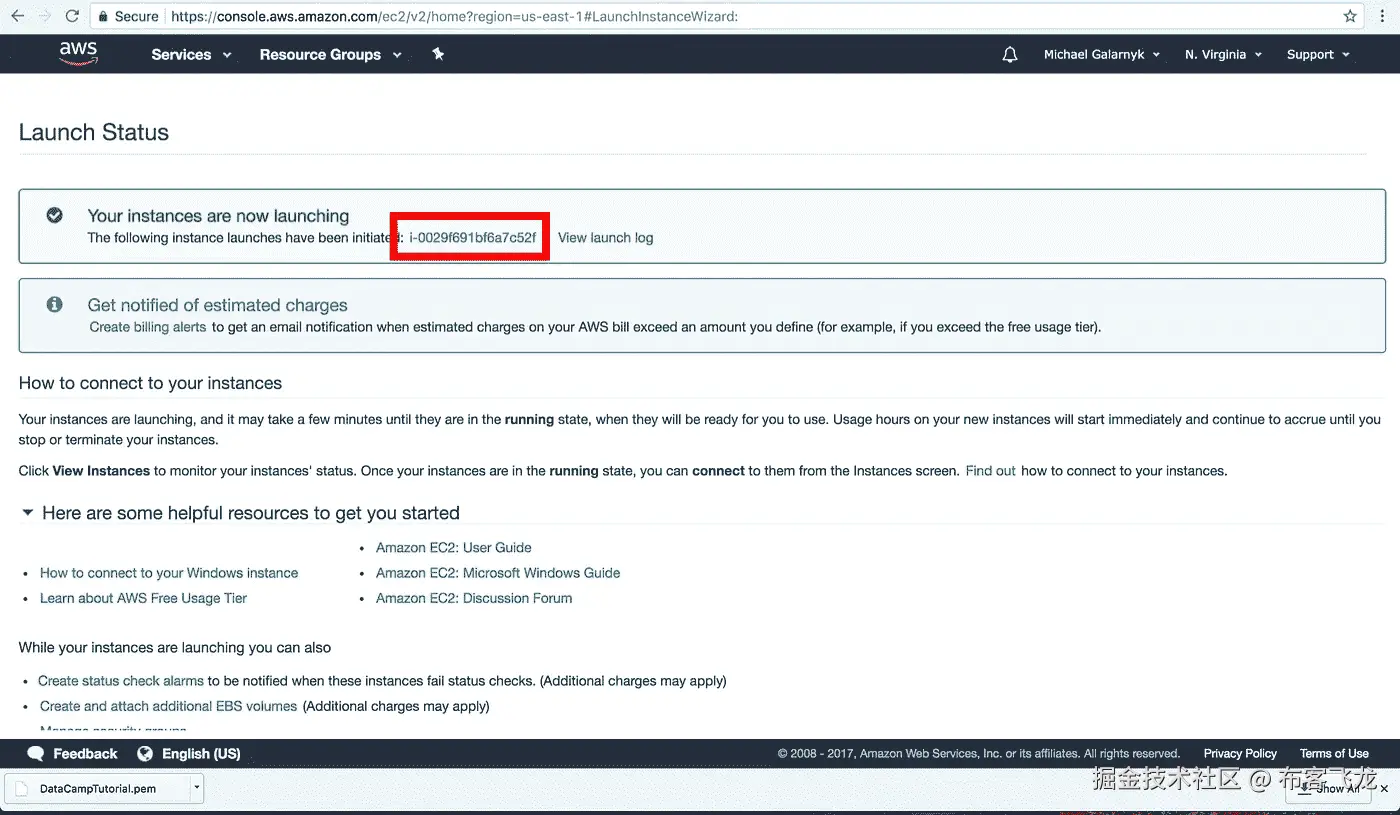Click the pin shortcut icon in AWS navbar
This screenshot has width=1400, height=815.
click(438, 54)
